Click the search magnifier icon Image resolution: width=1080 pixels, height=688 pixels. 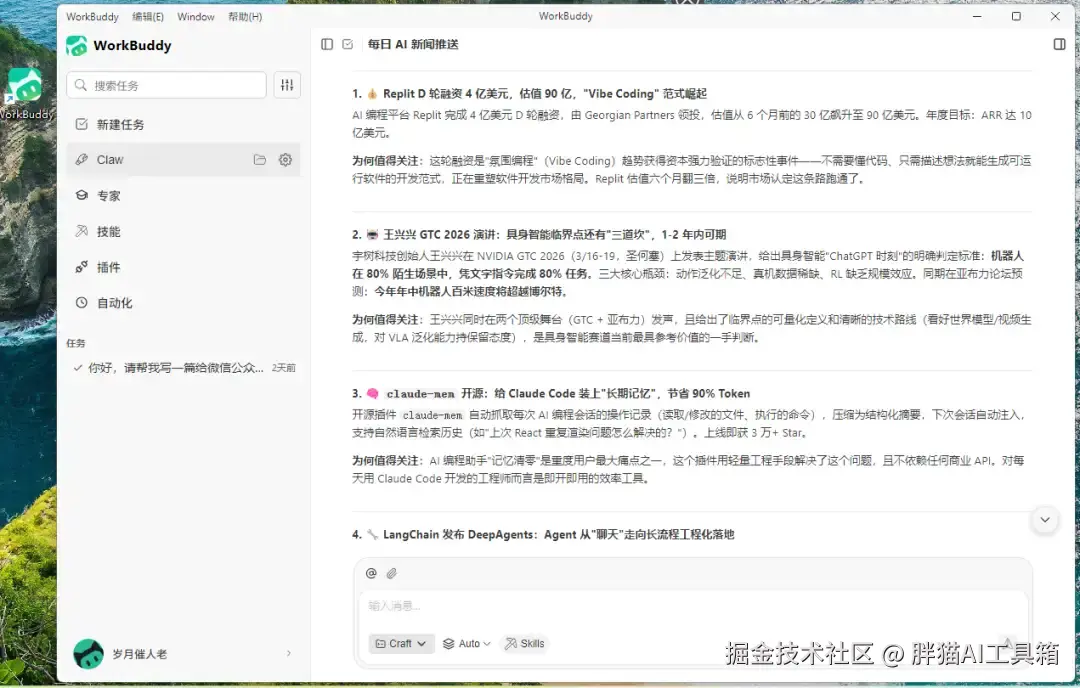coord(81,85)
